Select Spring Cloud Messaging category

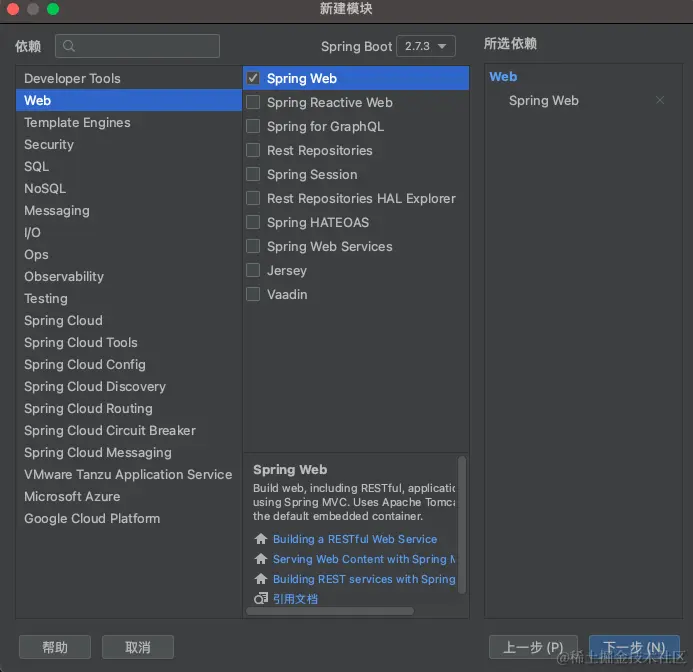click(129, 453)
